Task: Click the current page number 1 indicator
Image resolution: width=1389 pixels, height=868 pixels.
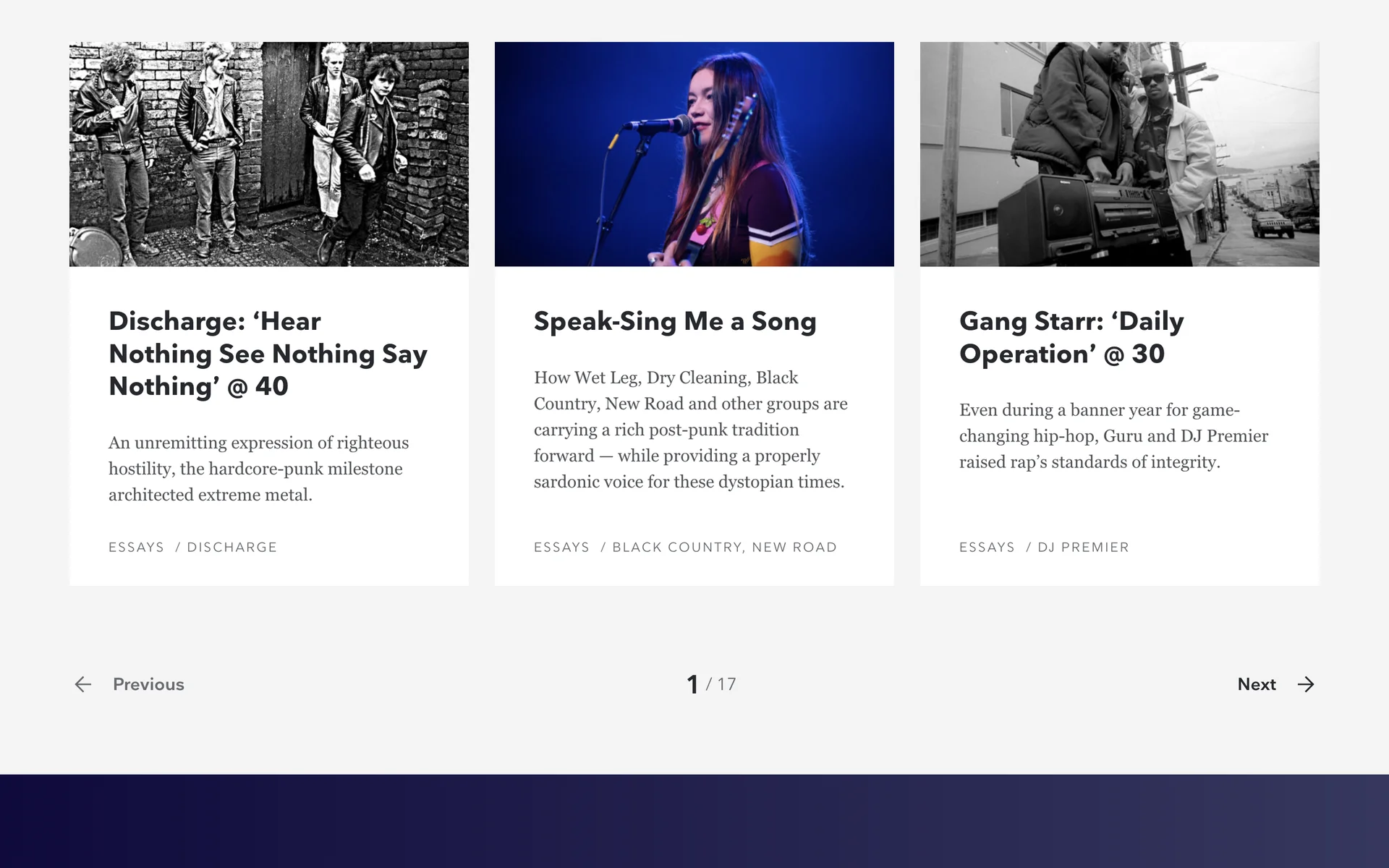Action: coord(692,684)
